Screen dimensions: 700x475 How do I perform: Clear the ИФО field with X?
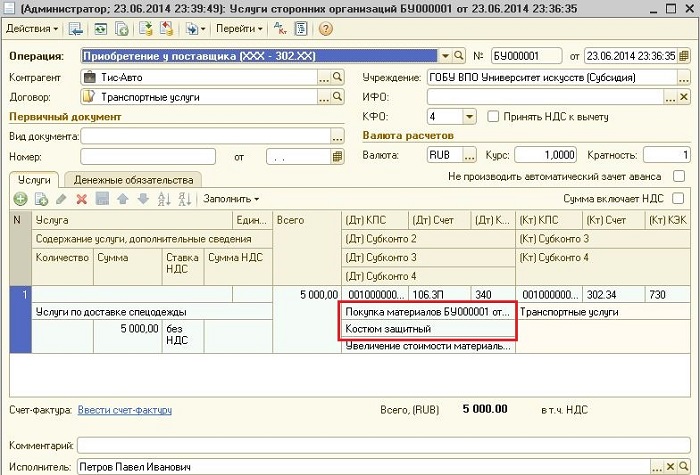pyautogui.click(x=684, y=97)
